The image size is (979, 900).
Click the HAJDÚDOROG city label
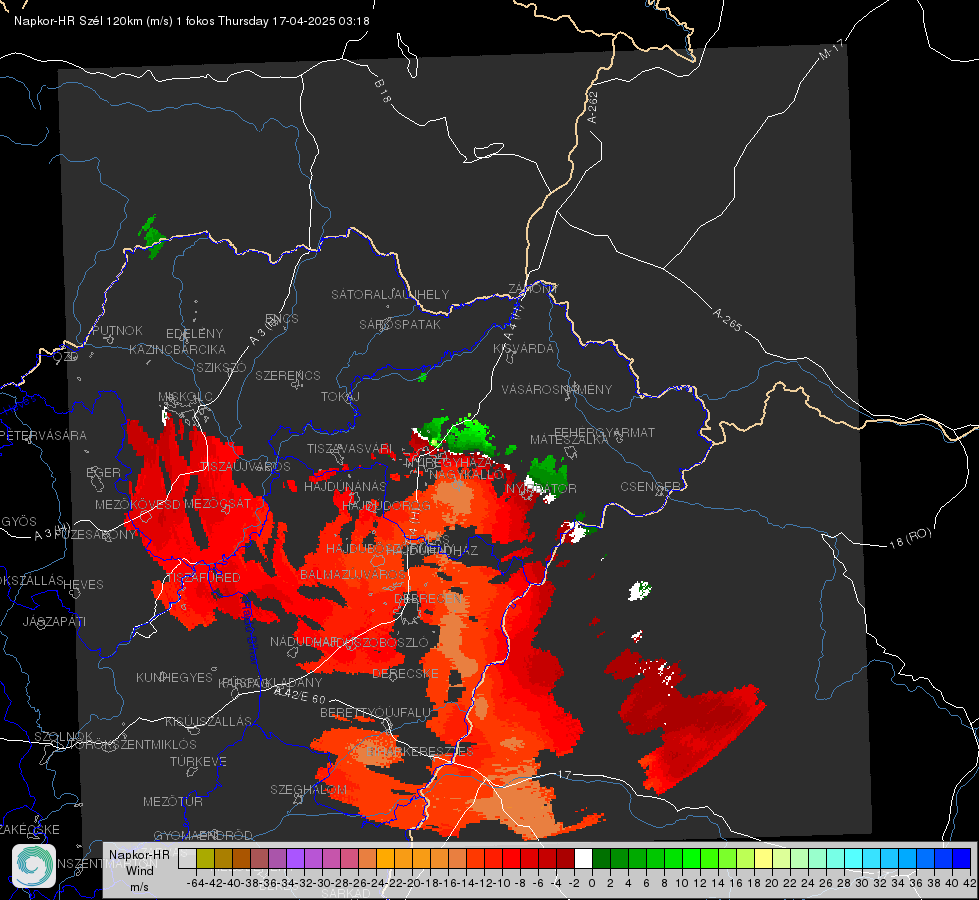(x=386, y=506)
